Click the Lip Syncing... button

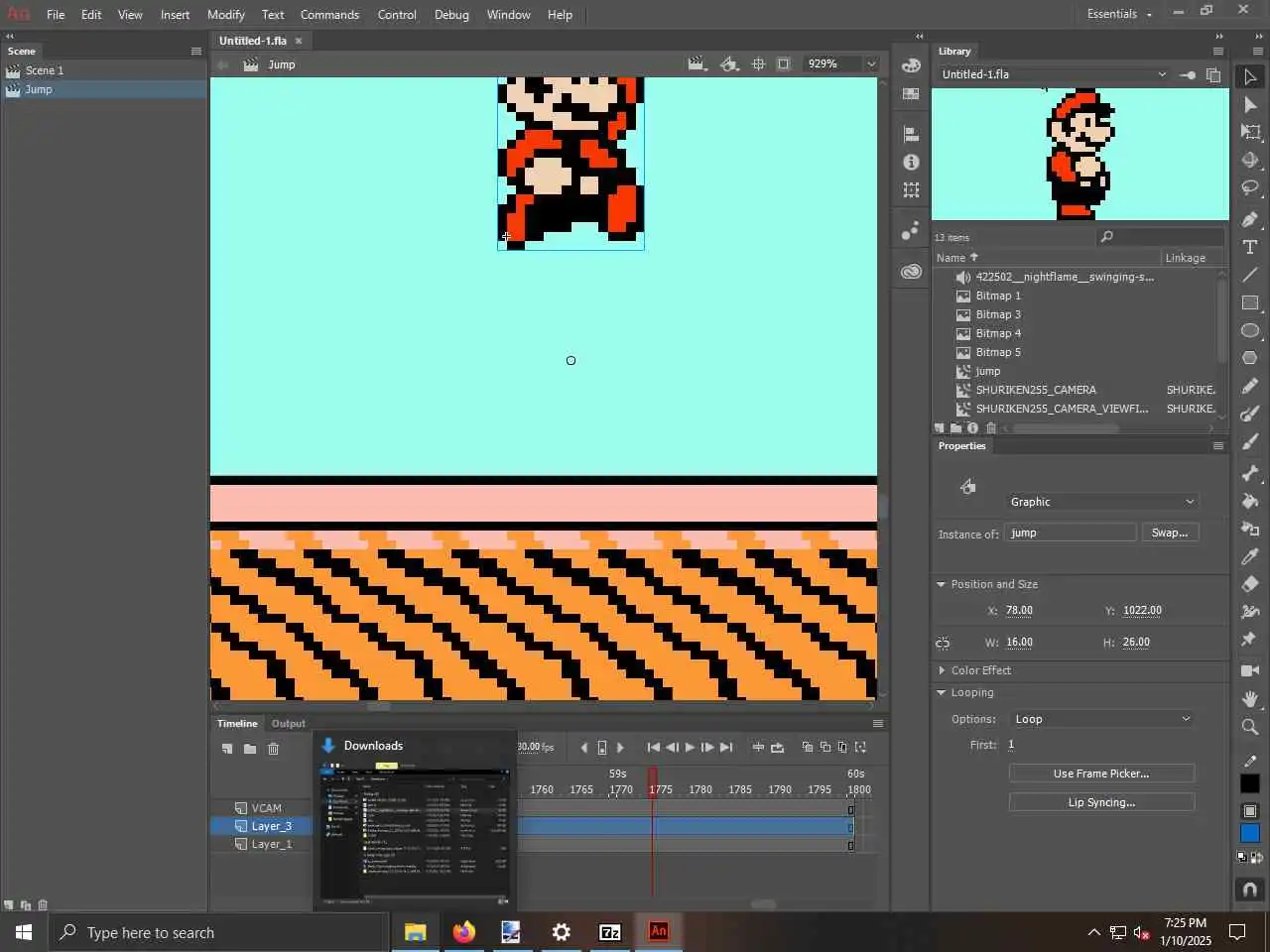pyautogui.click(x=1101, y=802)
